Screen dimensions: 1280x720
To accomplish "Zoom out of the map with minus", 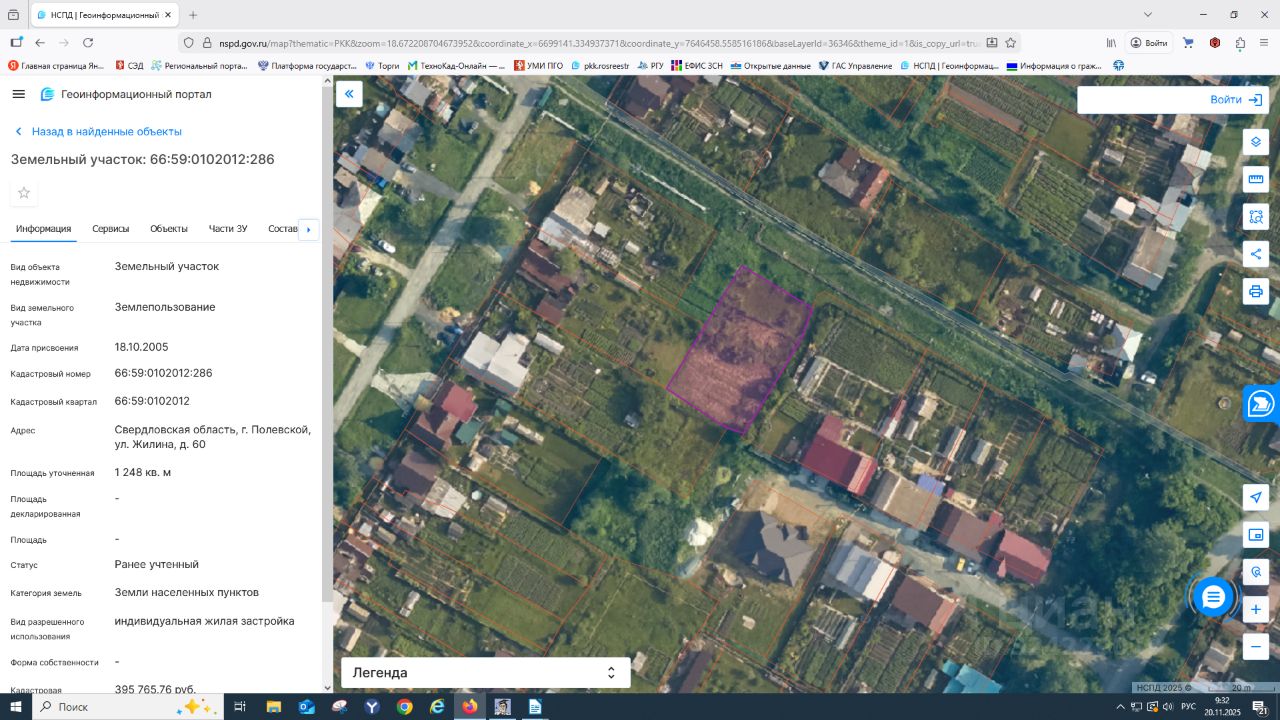I will (1255, 646).
